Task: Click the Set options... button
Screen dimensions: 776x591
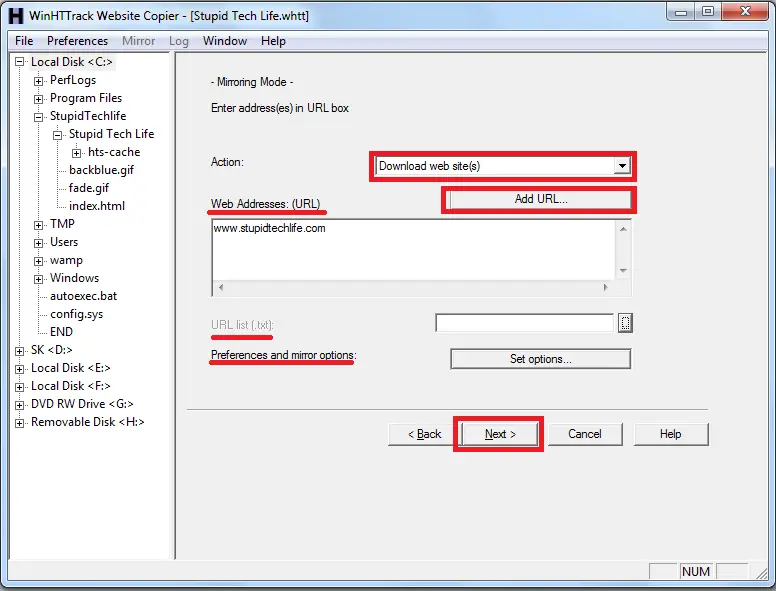Action: coord(540,359)
